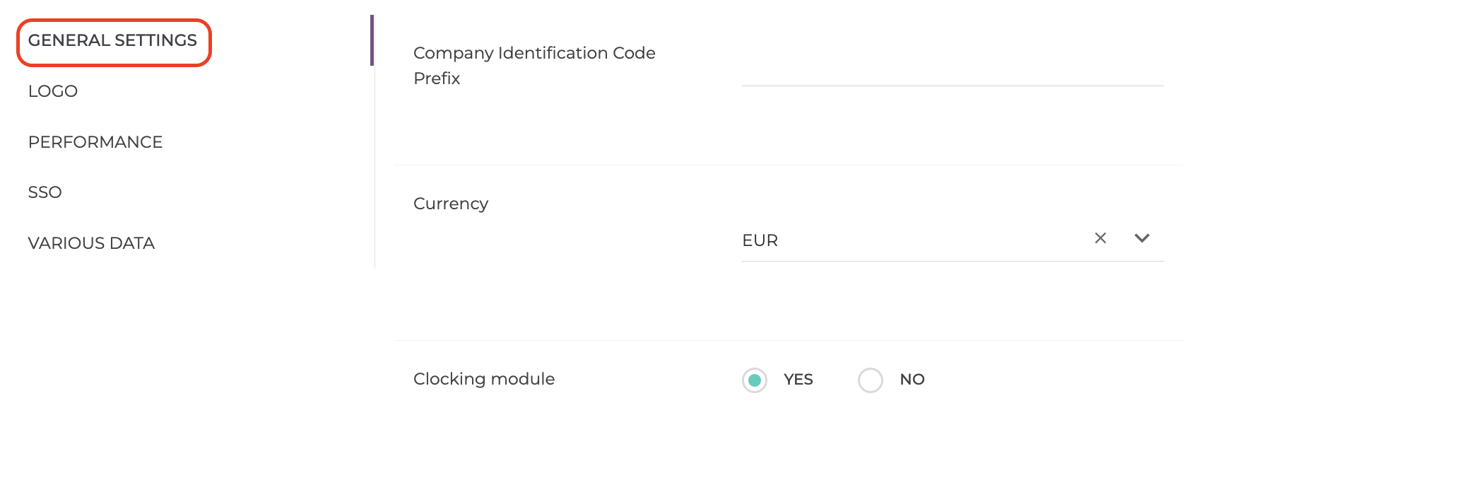Click the purple active-section indicator bar
This screenshot has height=485, width=1474.
pos(372,41)
